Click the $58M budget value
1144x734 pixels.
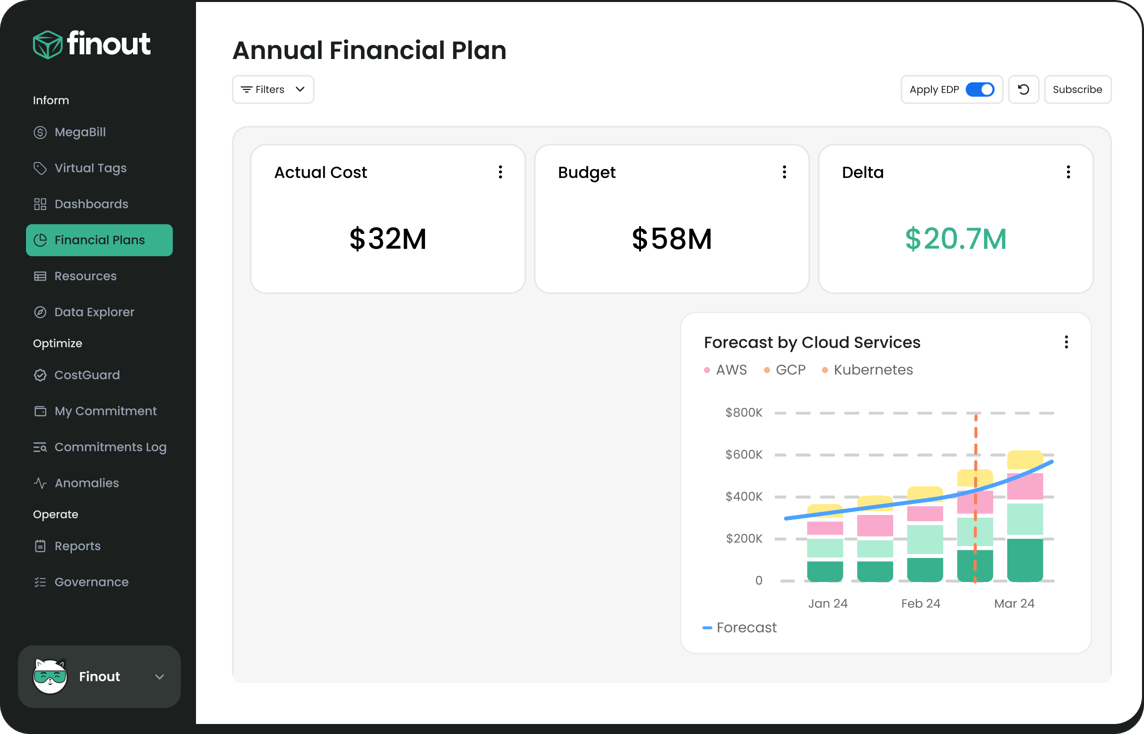pos(671,239)
